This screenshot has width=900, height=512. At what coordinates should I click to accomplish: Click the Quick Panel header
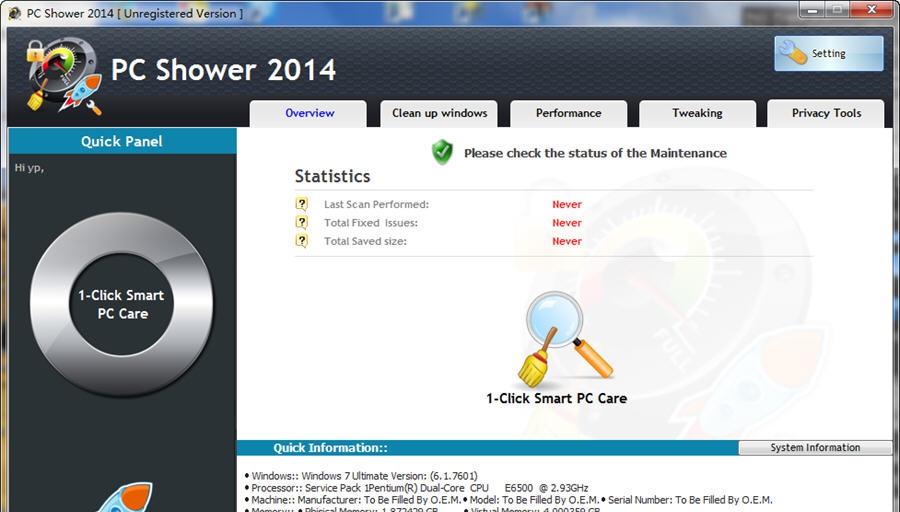pos(122,141)
